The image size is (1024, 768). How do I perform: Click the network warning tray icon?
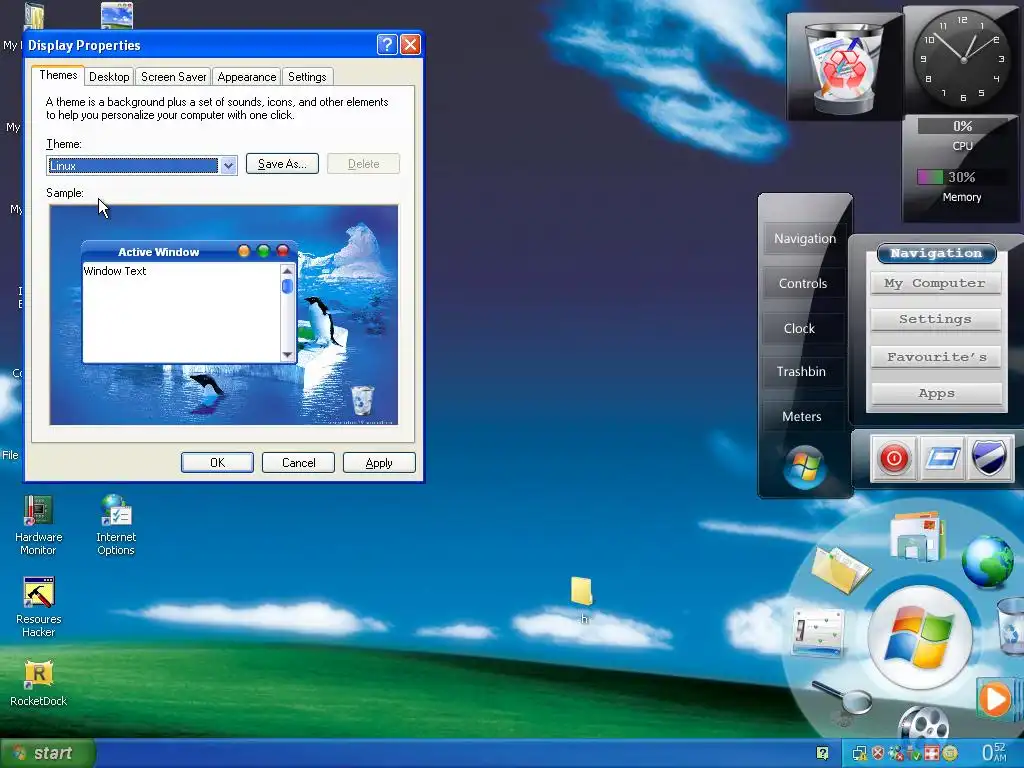[859, 754]
